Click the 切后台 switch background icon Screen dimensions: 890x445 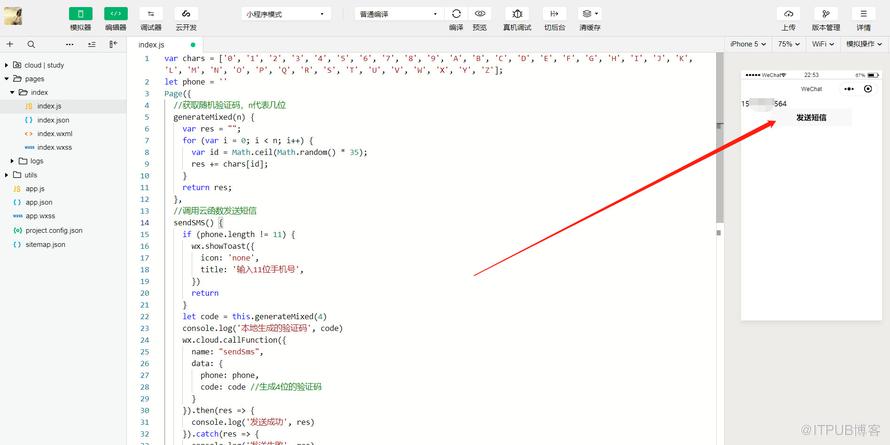(555, 14)
